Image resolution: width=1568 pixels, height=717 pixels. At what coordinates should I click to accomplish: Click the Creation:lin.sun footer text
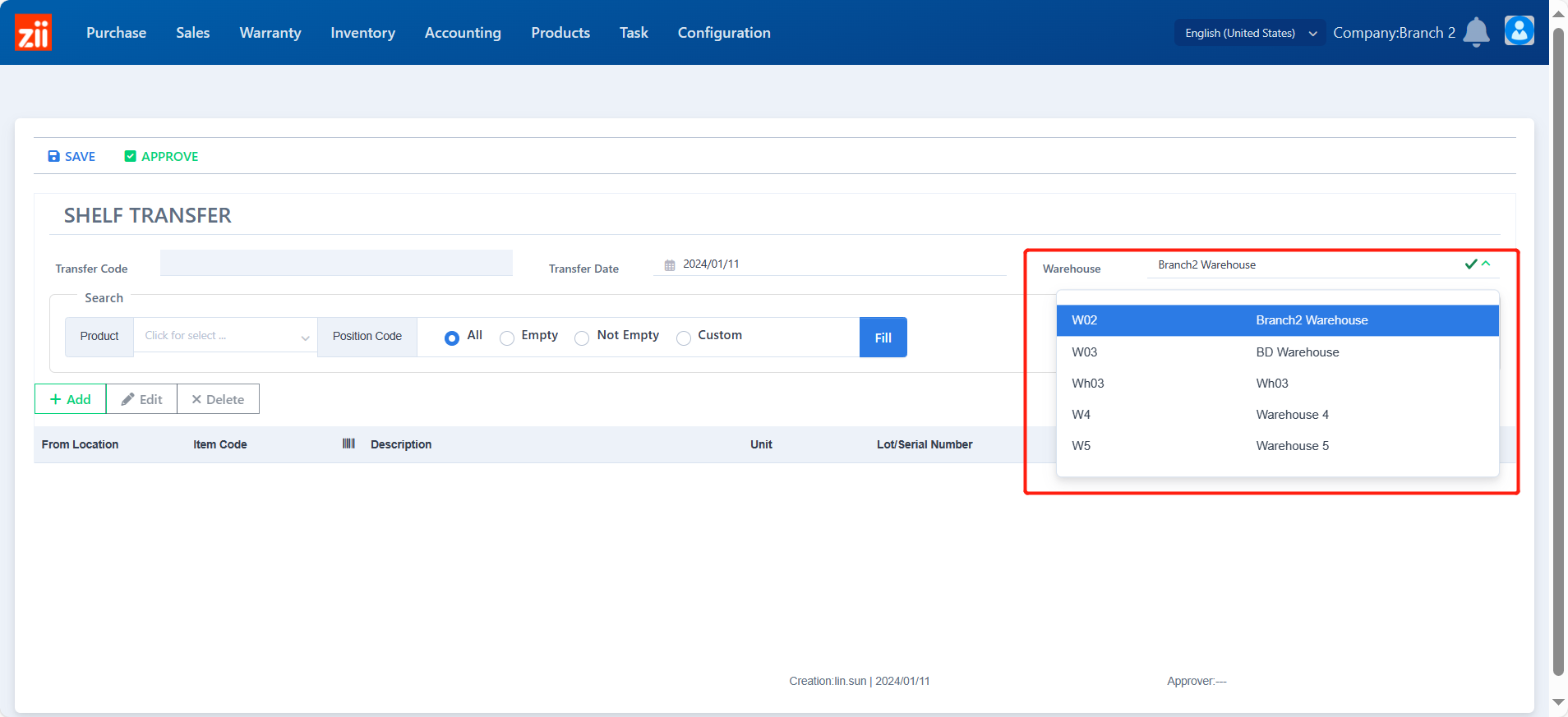click(x=860, y=681)
